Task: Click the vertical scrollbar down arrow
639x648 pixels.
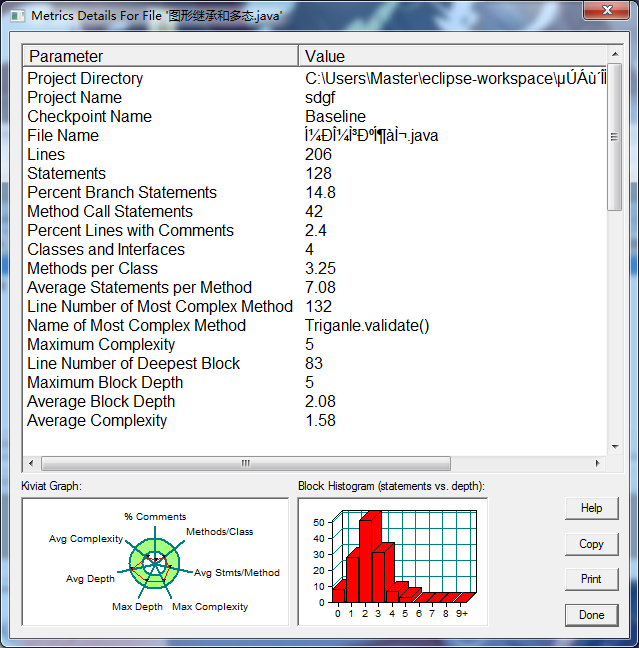Action: (x=615, y=447)
